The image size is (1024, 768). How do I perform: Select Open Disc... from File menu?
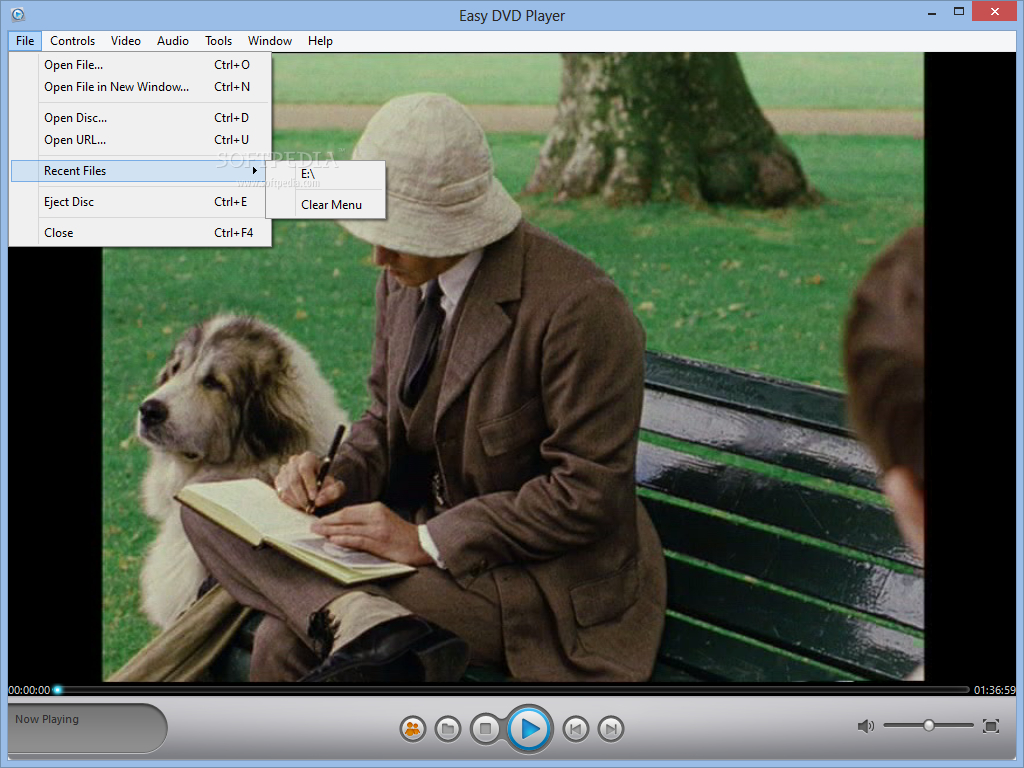click(x=140, y=118)
